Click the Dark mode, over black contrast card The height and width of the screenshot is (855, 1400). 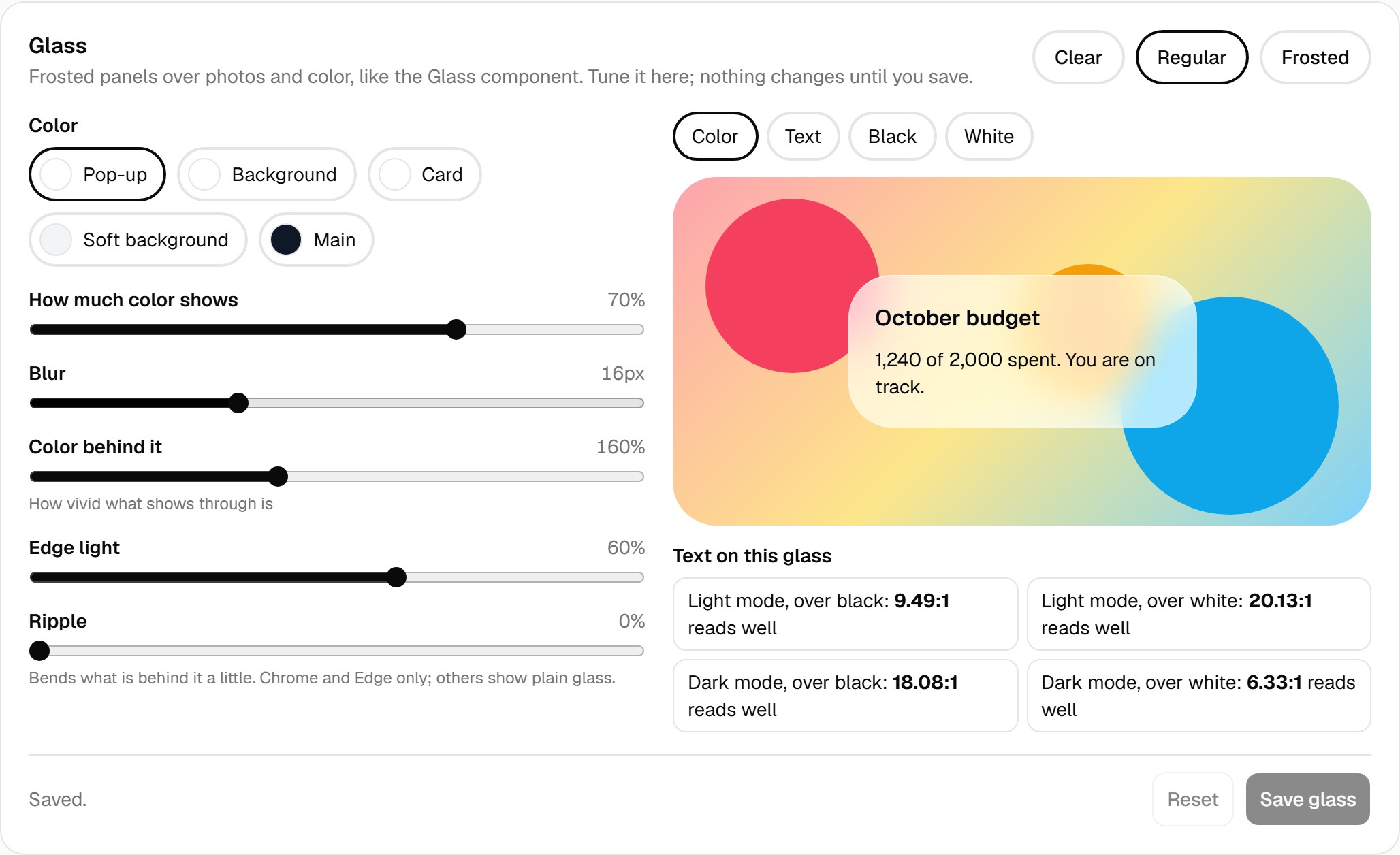[845, 696]
